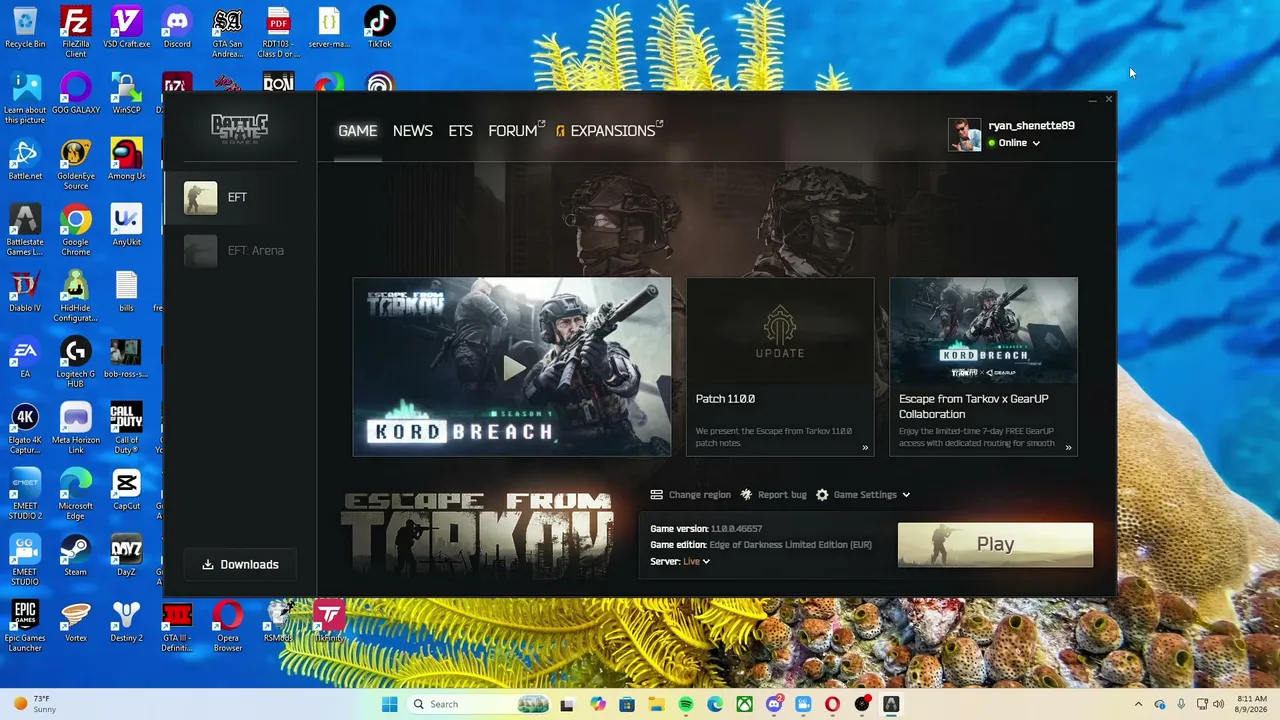Select the Call of Duty desktop icon
This screenshot has height=720, width=1280.
126,429
